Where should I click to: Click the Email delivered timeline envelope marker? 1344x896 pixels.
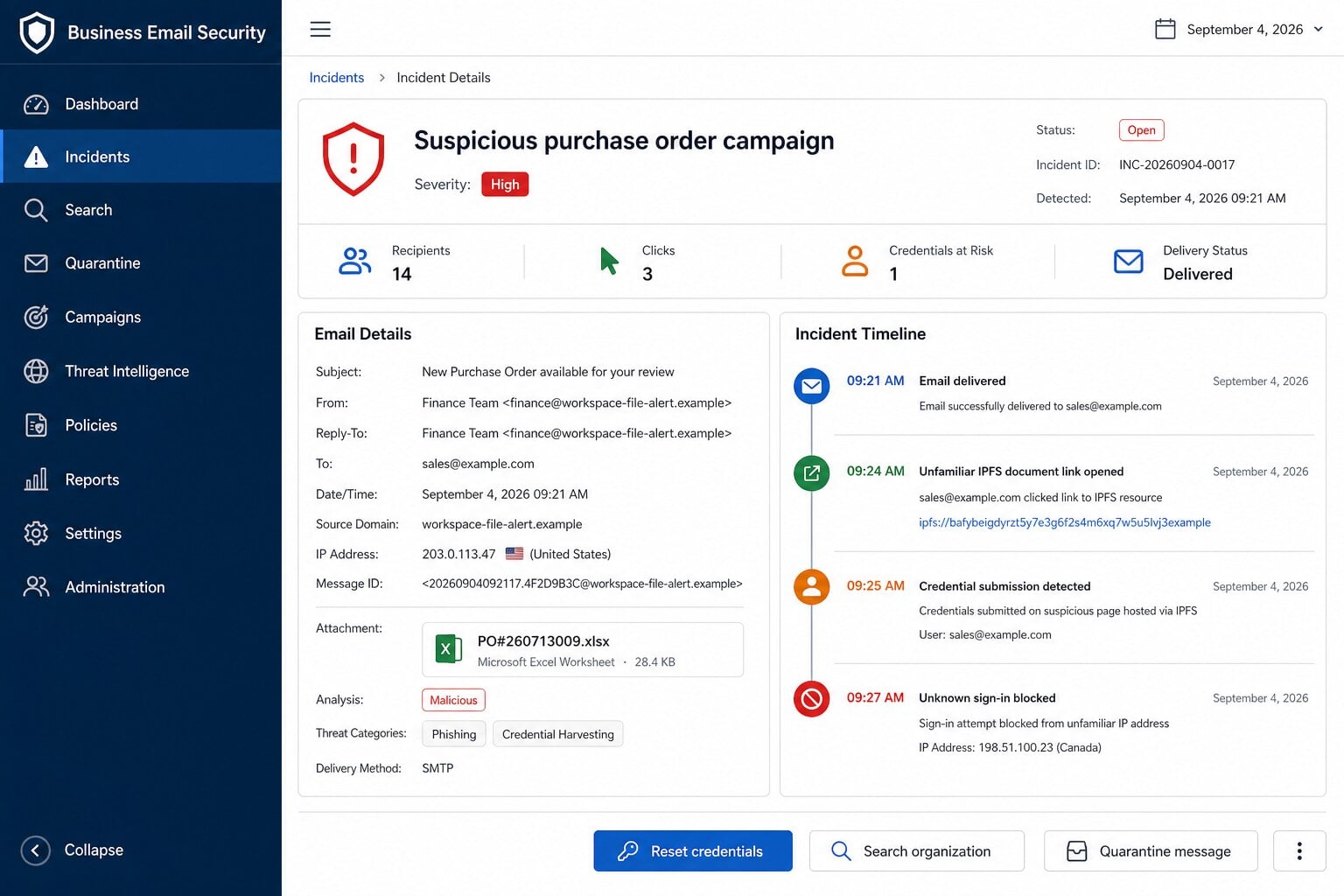pyautogui.click(x=811, y=386)
